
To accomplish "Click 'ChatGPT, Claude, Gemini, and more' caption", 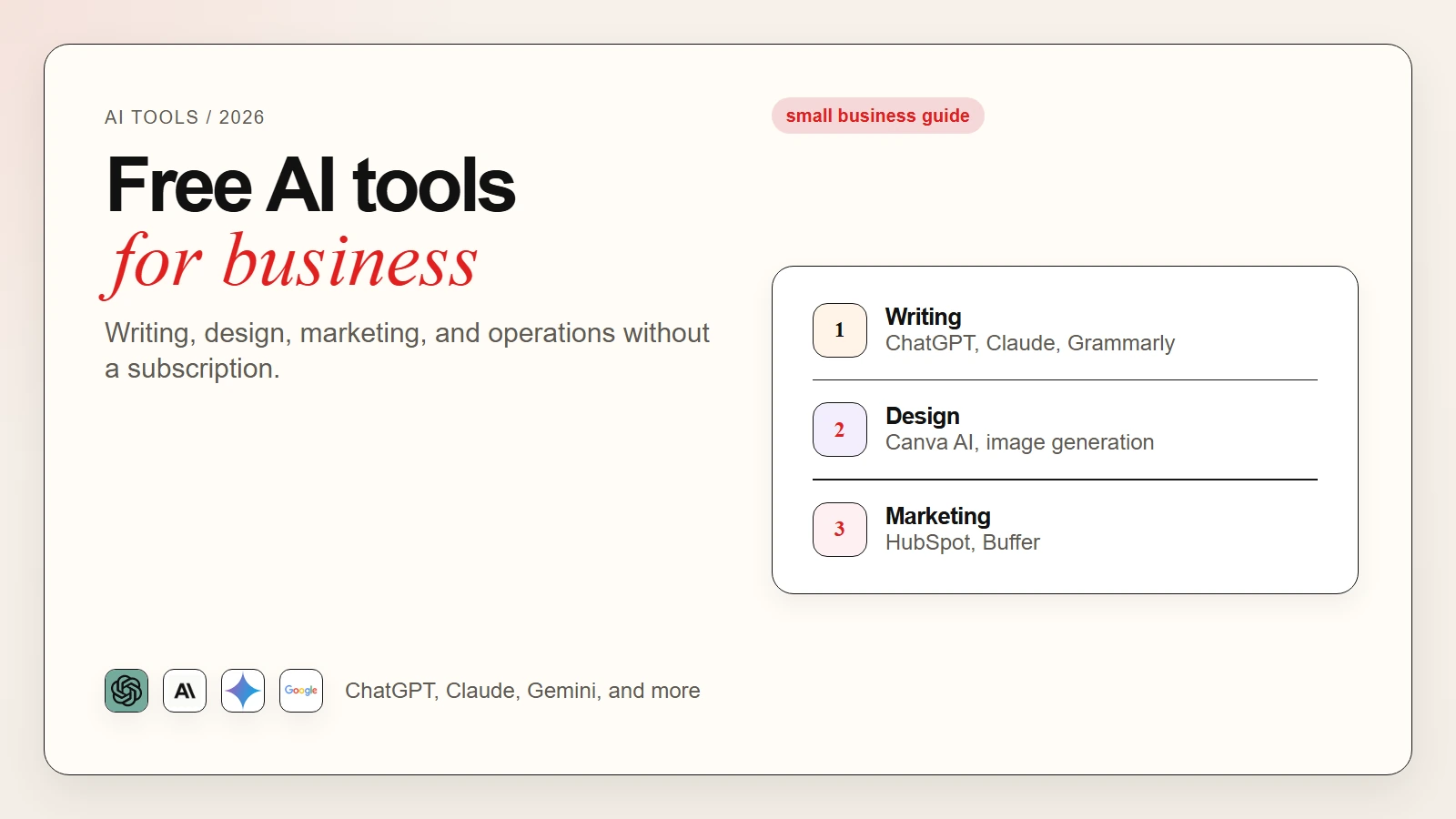I will (x=522, y=691).
